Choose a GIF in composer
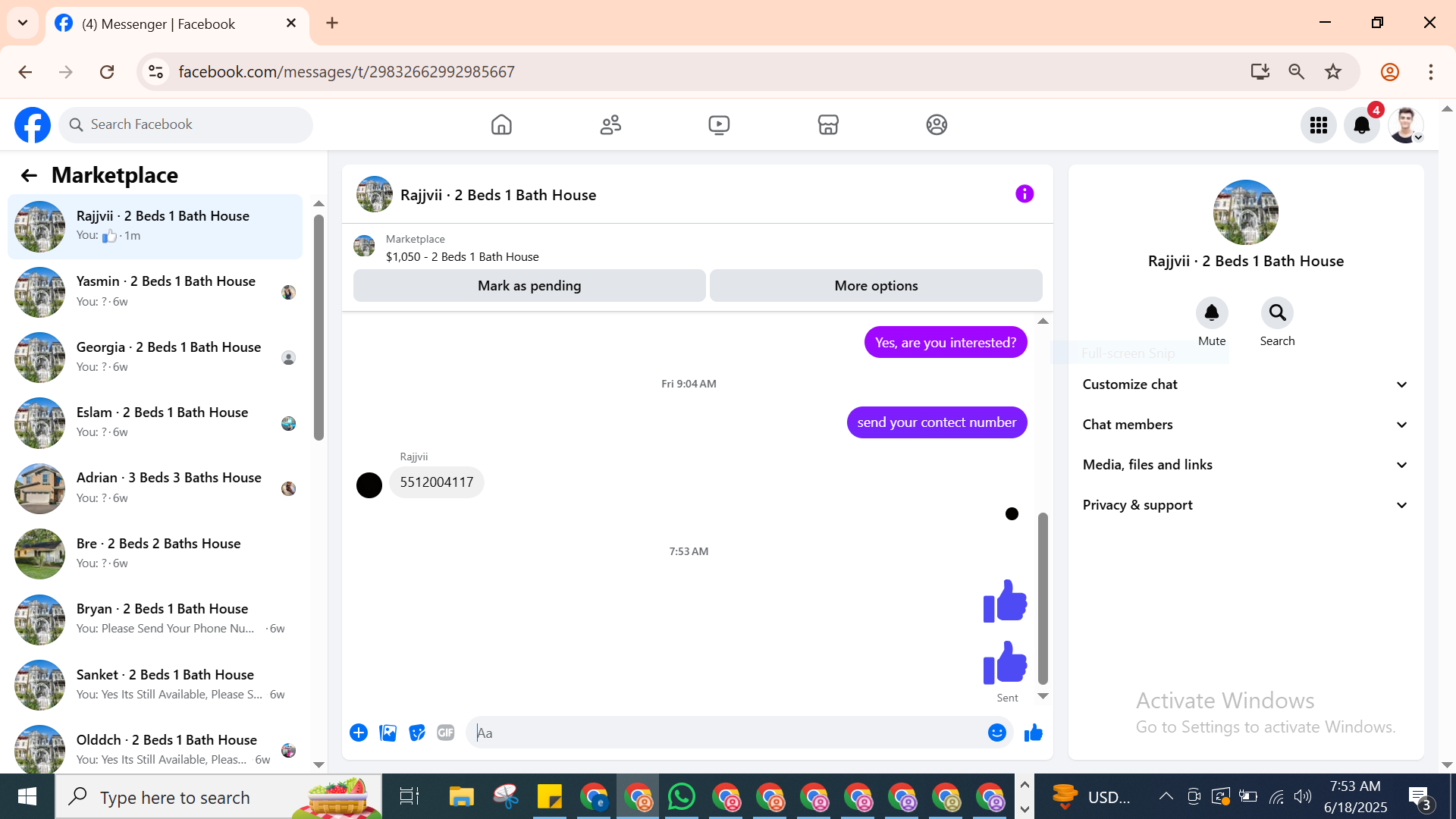This screenshot has width=1456, height=819. pos(446,733)
